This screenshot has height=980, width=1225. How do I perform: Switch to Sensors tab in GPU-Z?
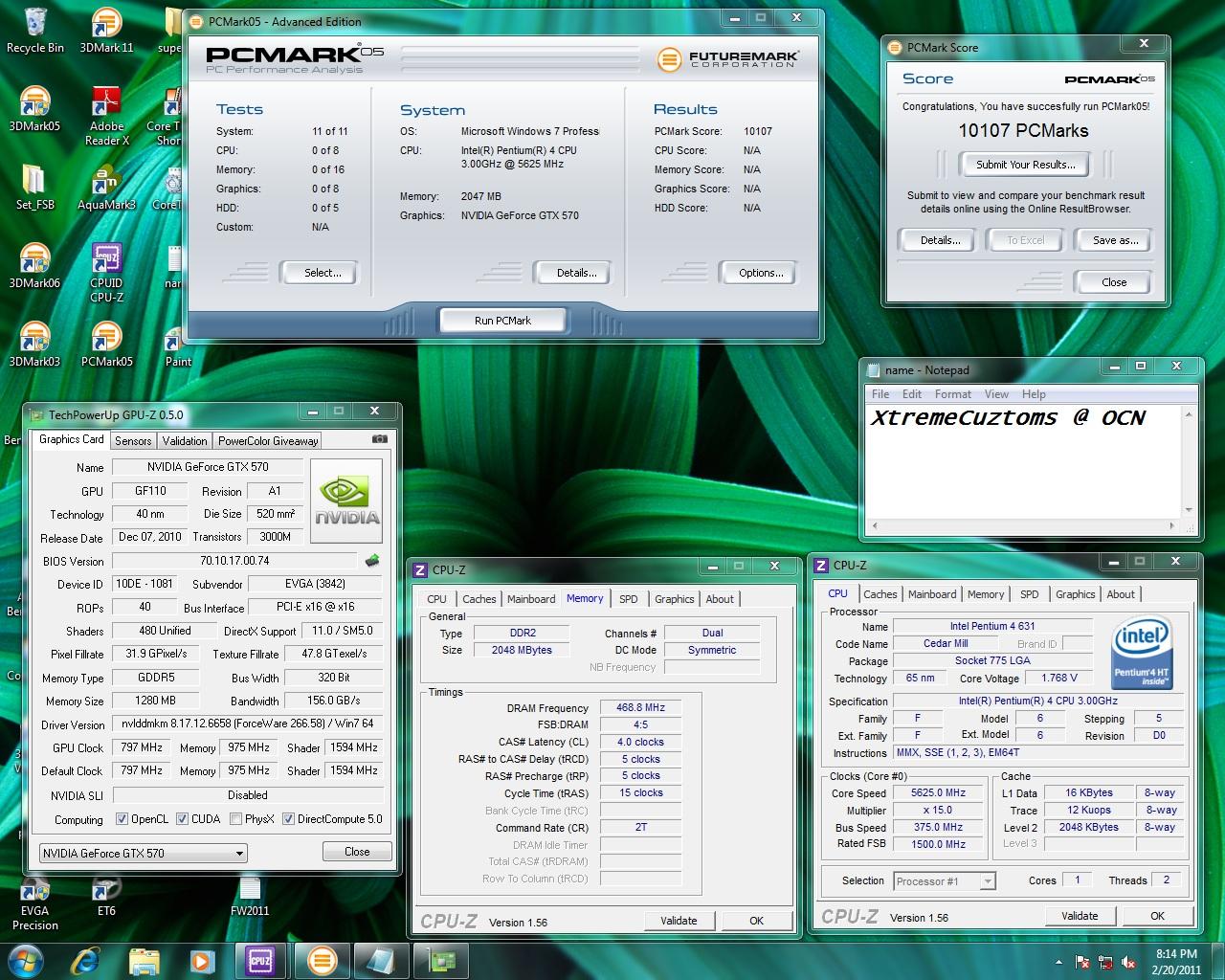[x=133, y=440]
